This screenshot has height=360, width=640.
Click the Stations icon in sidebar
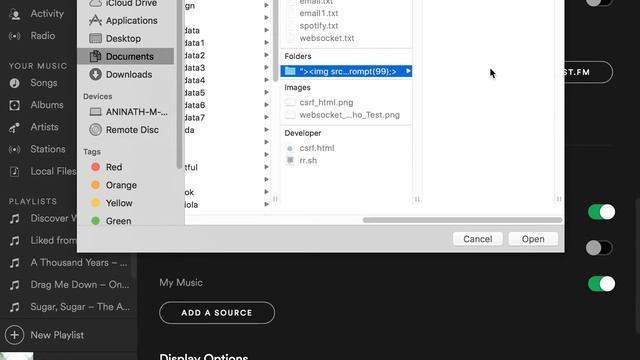(x=15, y=149)
